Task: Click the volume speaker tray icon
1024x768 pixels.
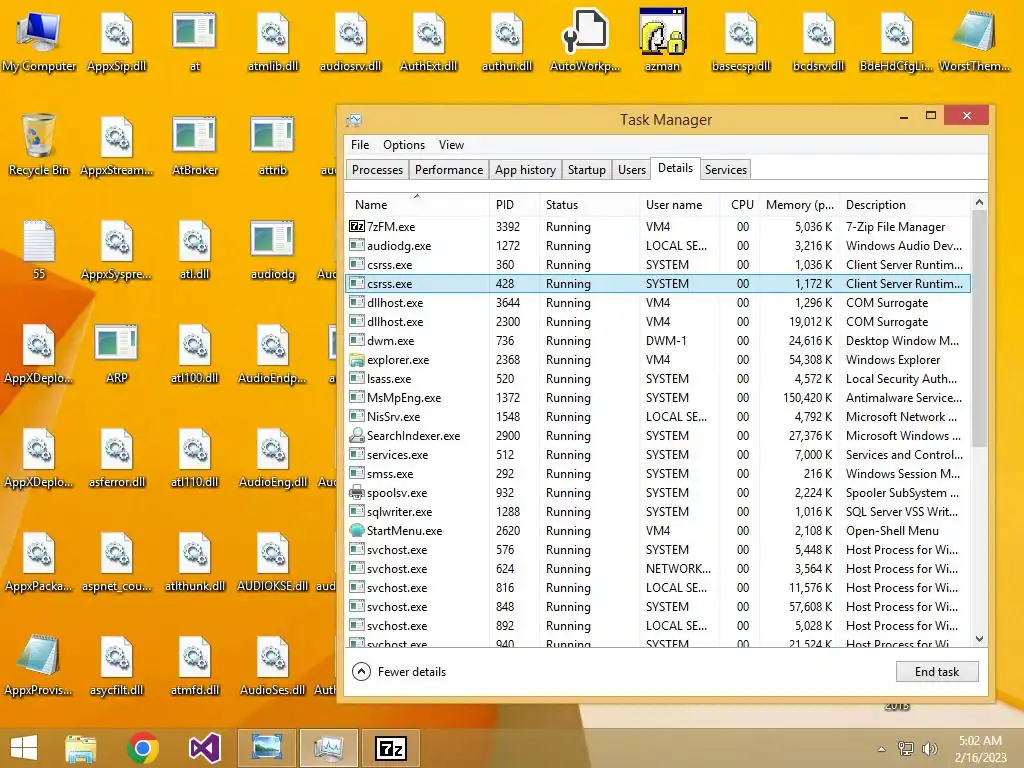Action: pyautogui.click(x=930, y=748)
